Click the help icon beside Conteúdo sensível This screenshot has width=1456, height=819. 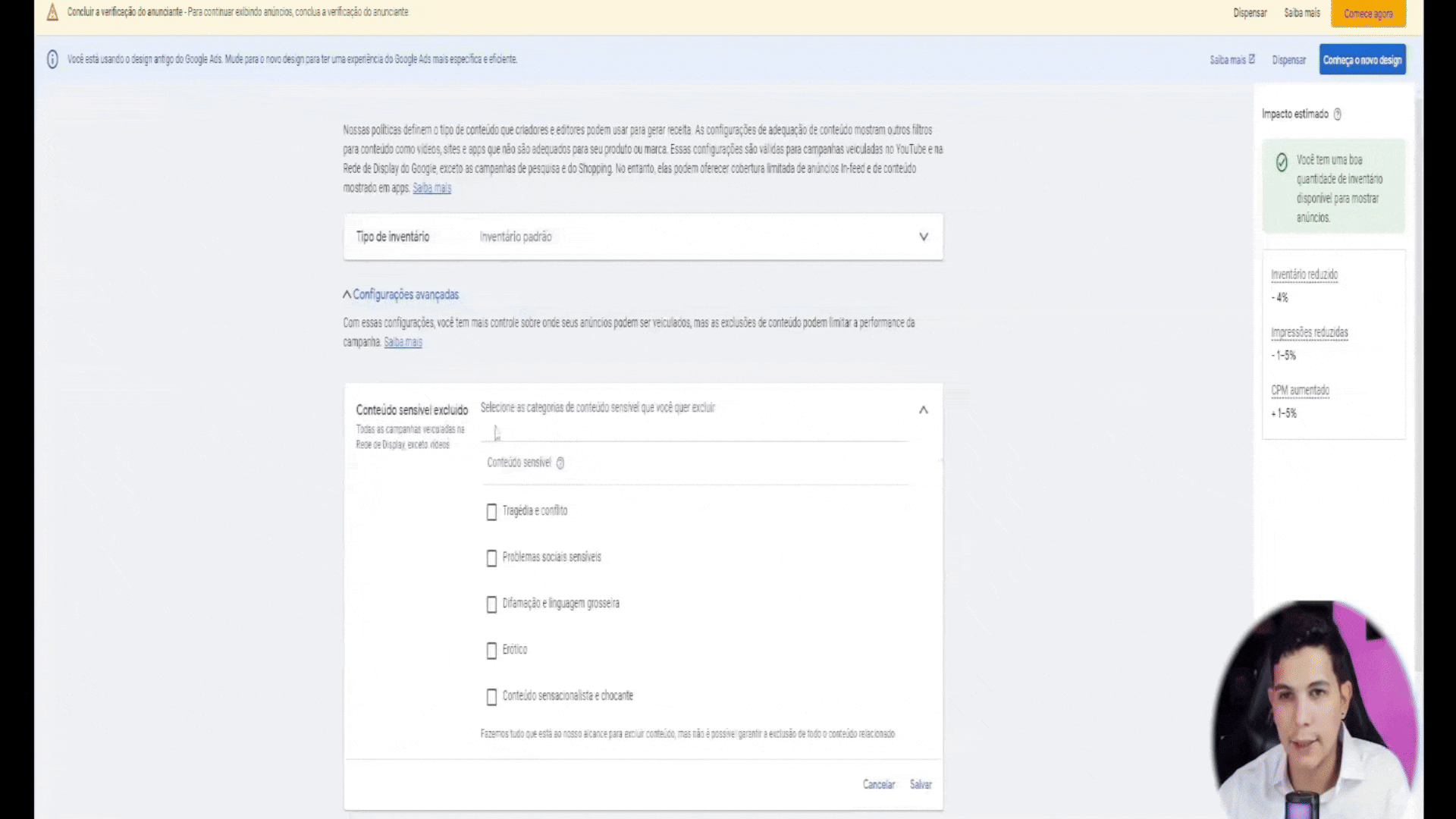[x=560, y=463]
